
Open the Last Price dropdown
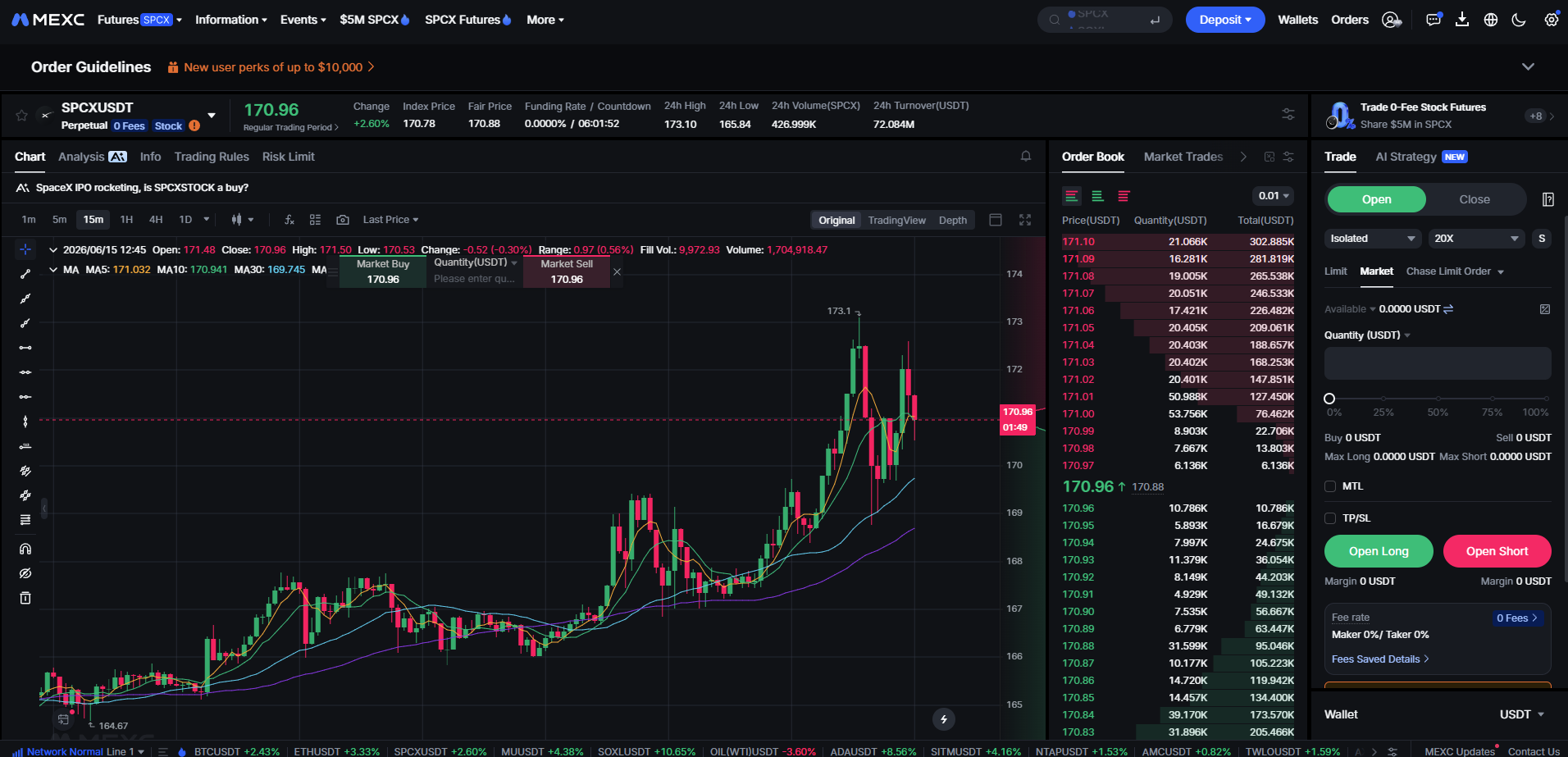(390, 220)
